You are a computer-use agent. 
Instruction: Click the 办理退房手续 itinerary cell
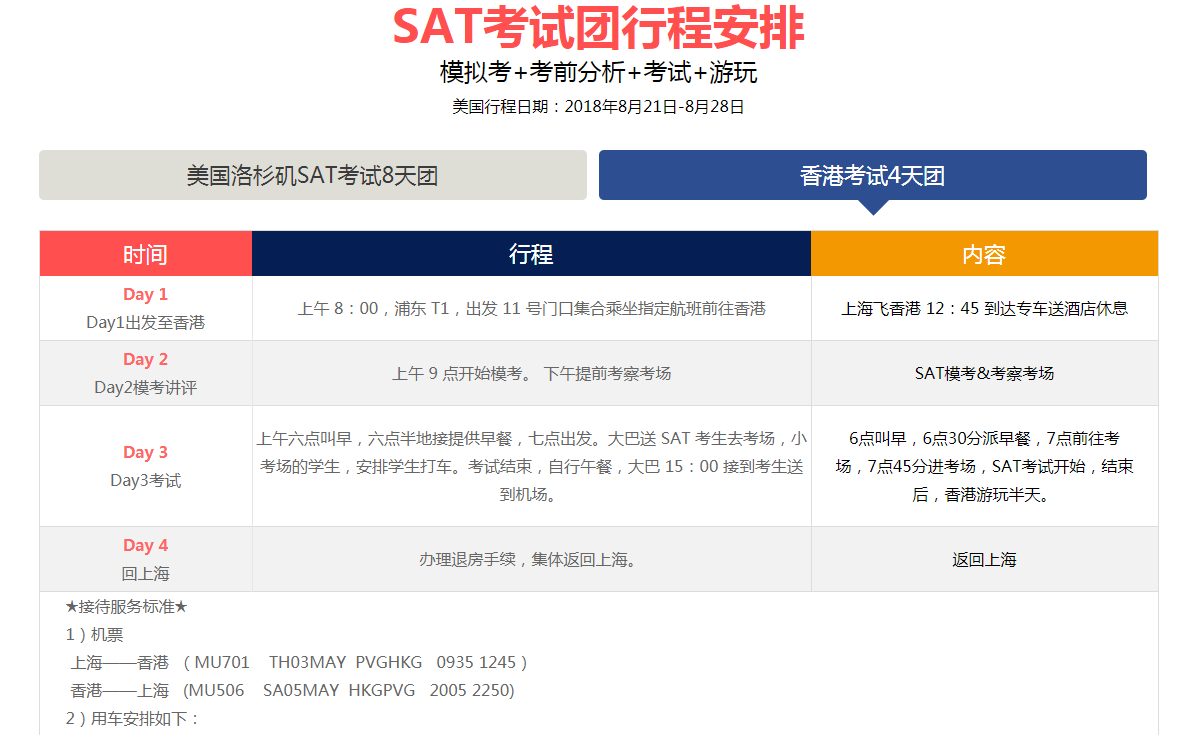[531, 560]
